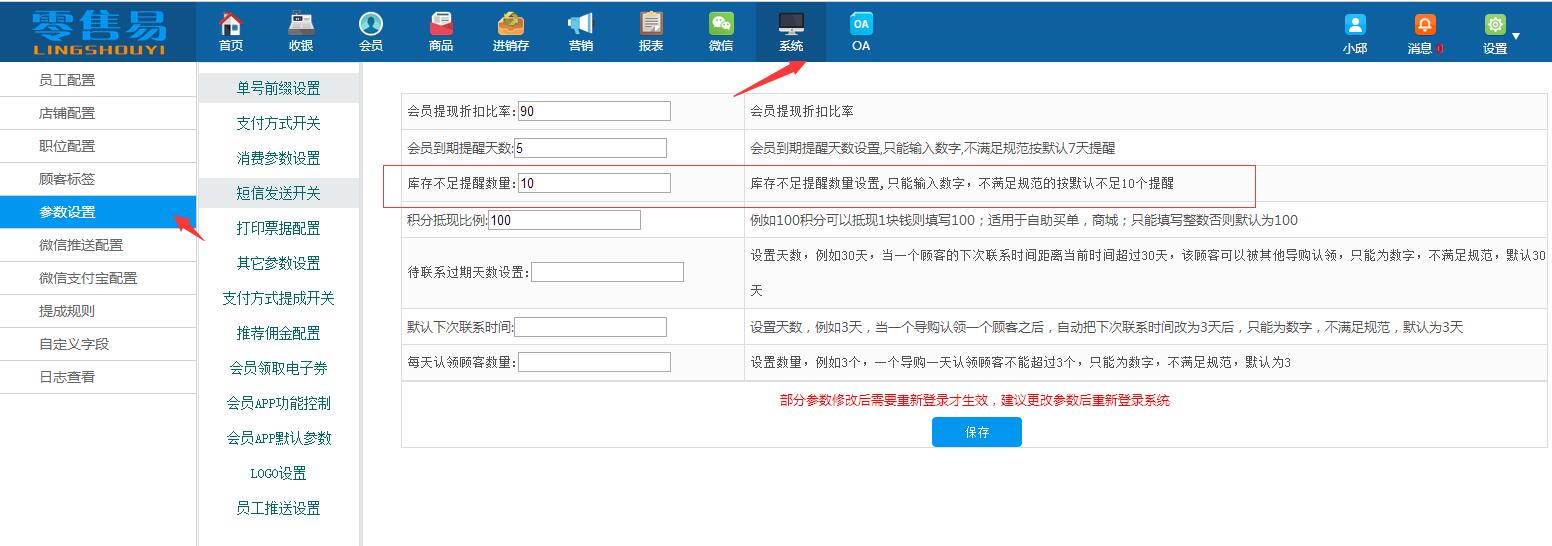This screenshot has width=1552, height=546.
Task: Open the 报表 reports icon
Action: click(651, 32)
